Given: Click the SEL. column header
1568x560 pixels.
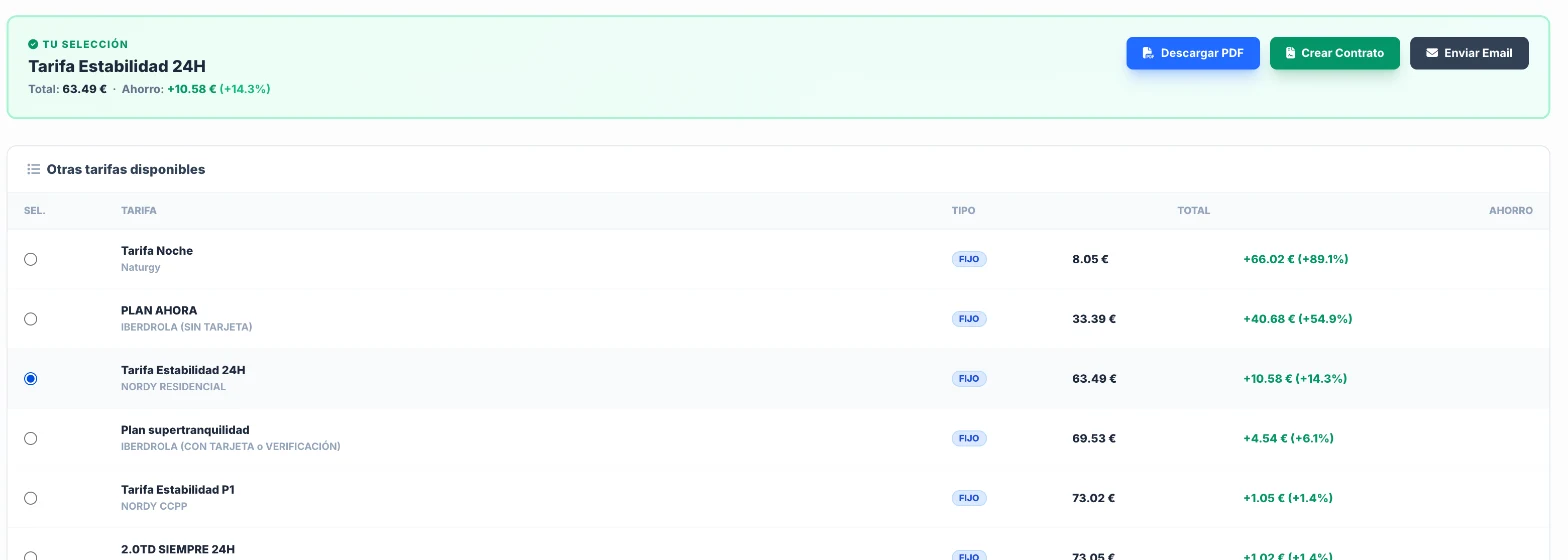Looking at the screenshot, I should 35,211.
